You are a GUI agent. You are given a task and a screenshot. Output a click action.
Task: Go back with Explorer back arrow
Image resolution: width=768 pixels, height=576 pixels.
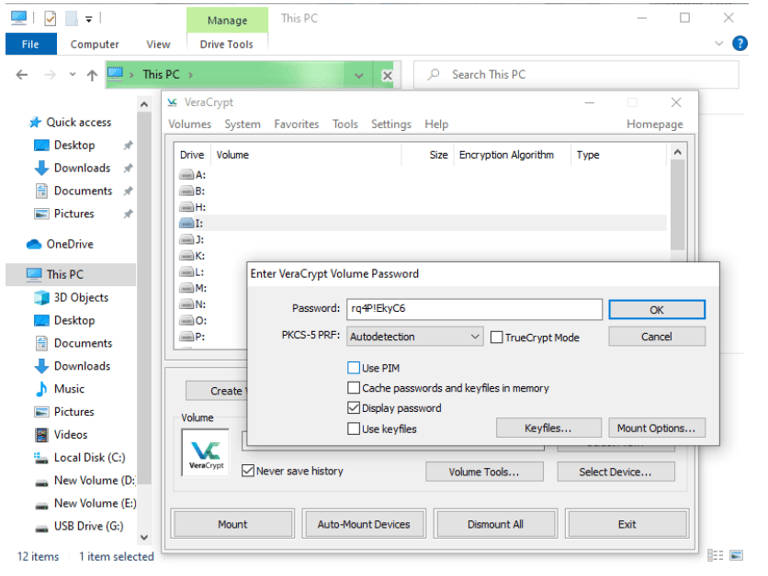coord(22,75)
